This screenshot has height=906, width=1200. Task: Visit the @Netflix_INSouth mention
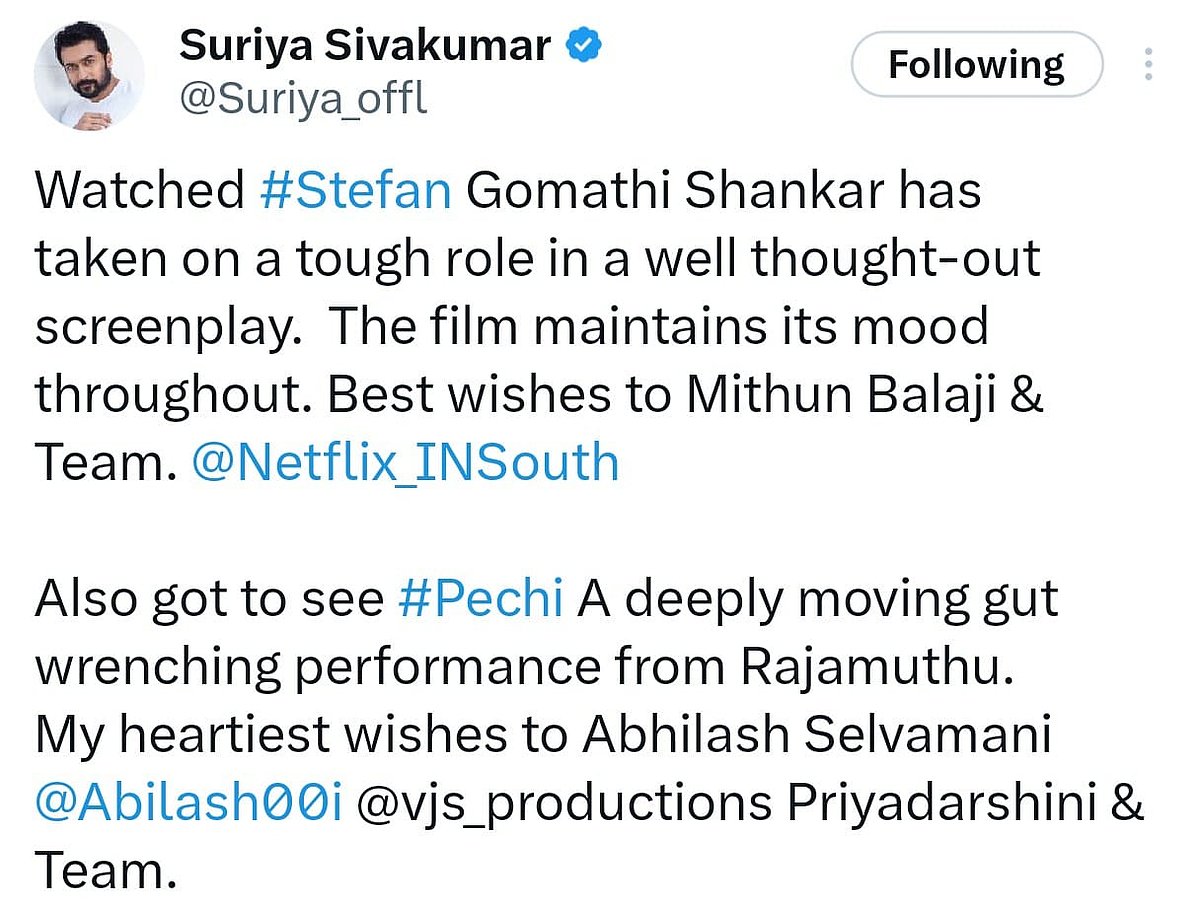click(x=404, y=463)
